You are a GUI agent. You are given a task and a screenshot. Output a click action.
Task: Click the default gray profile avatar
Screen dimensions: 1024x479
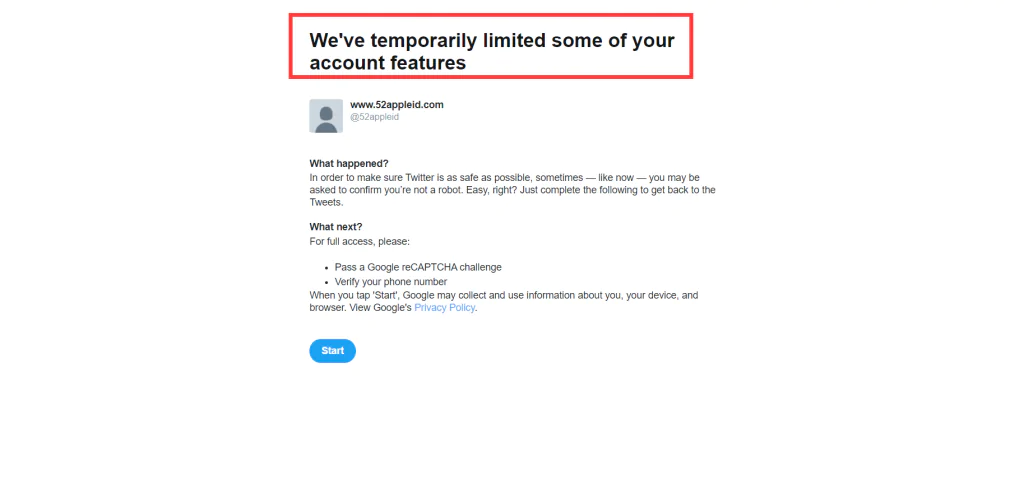[x=326, y=116]
